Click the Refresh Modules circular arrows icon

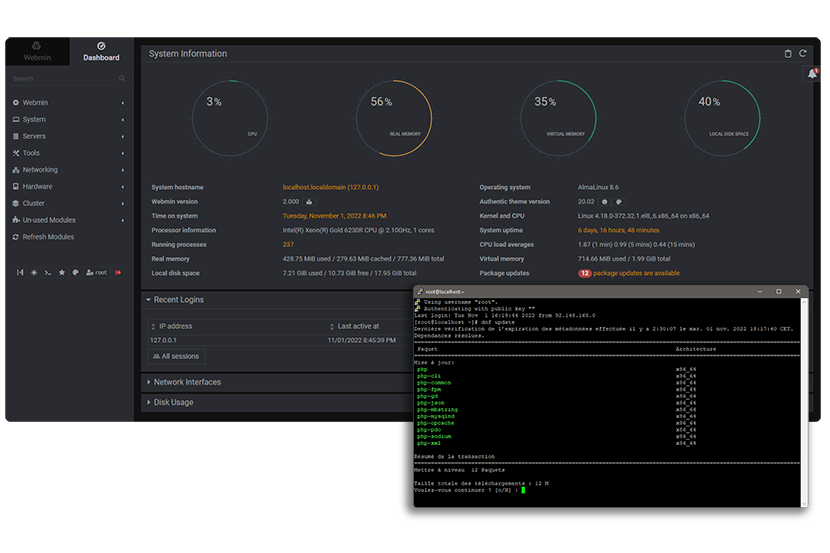[x=16, y=237]
